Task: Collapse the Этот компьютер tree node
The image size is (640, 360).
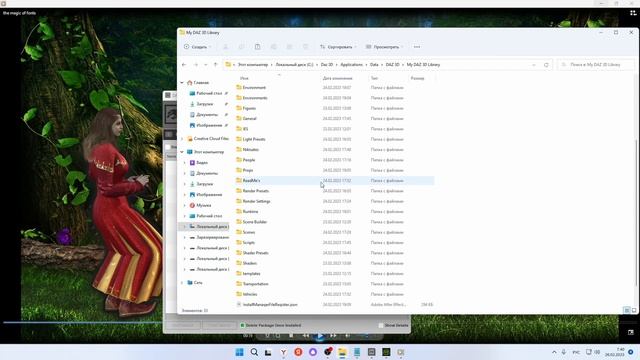Action: pos(182,152)
